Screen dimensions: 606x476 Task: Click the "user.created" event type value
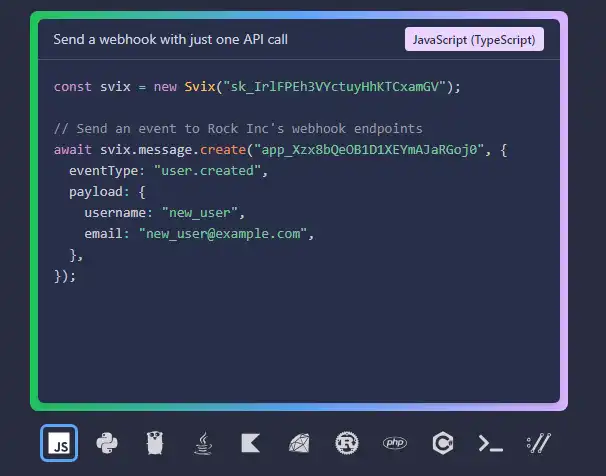(207, 171)
